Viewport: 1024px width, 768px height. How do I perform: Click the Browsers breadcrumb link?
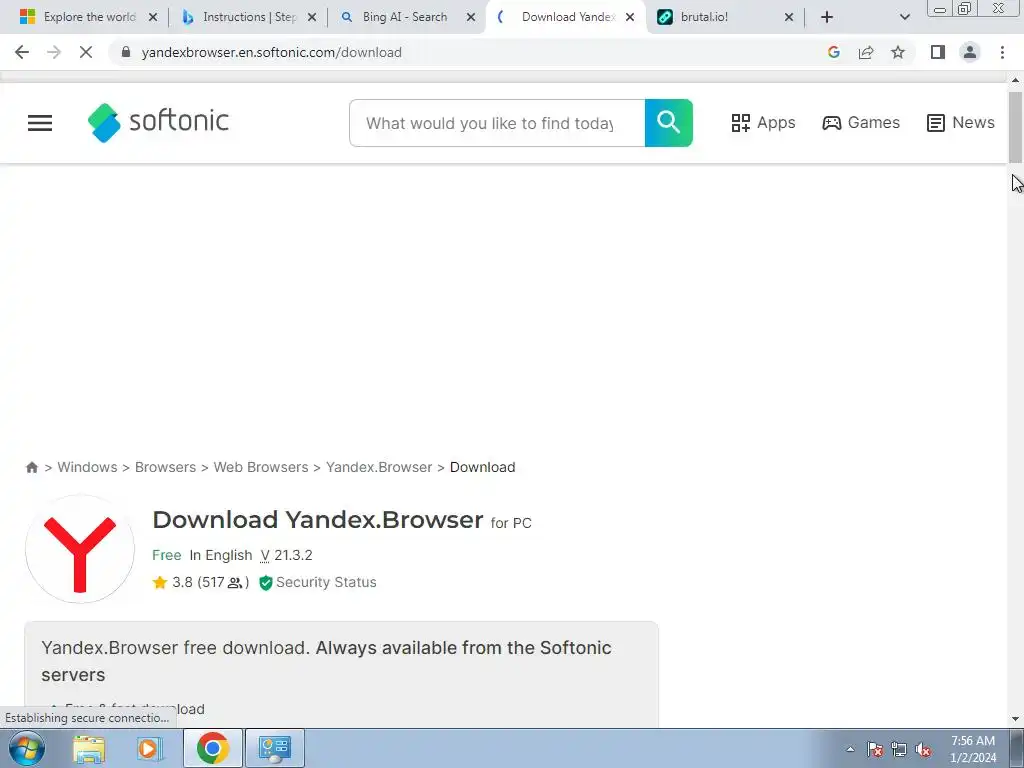165,468
